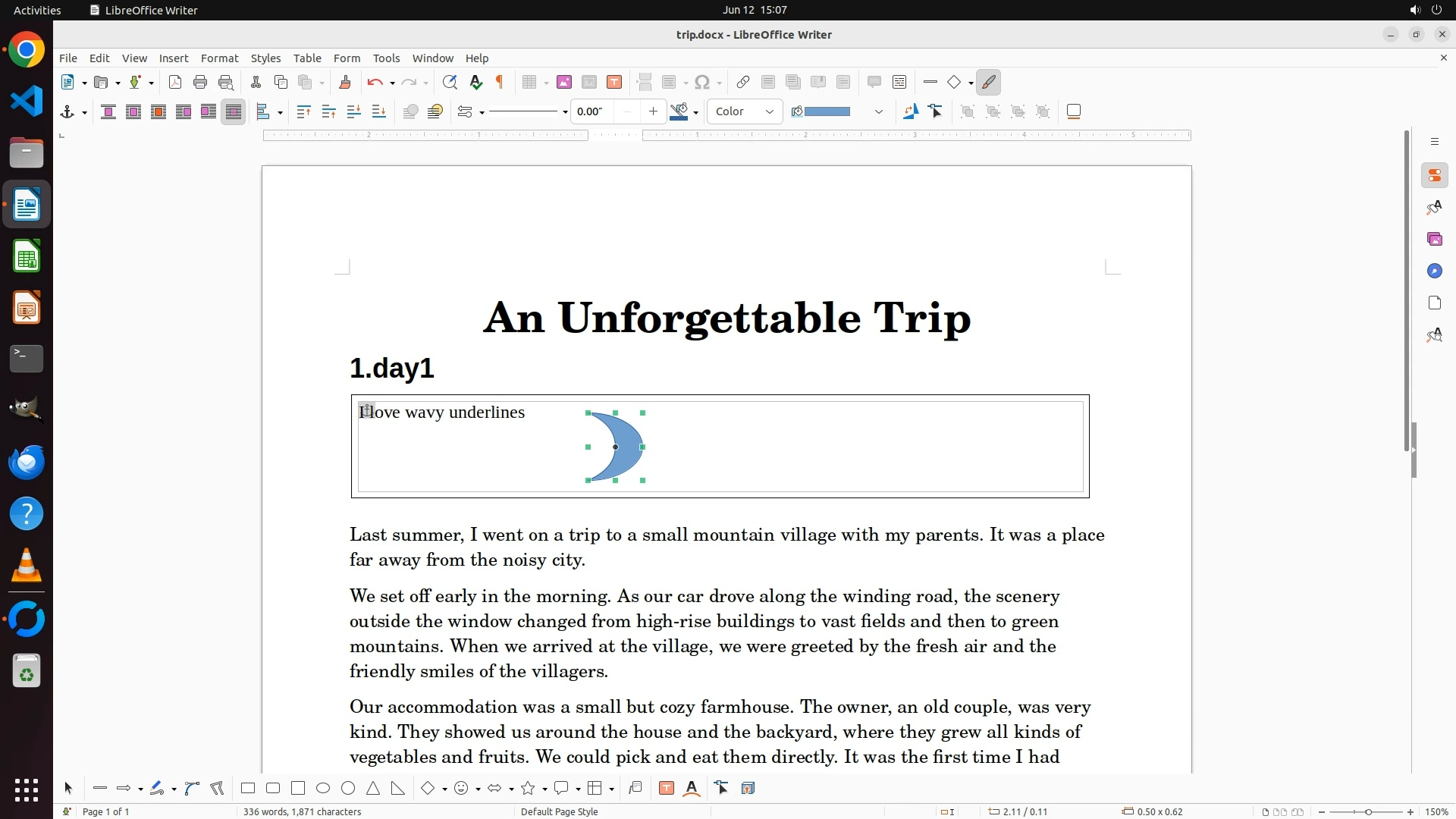This screenshot has height=819, width=1456.
Task: Open the Navigator in the sidebar
Action: coord(1434,271)
